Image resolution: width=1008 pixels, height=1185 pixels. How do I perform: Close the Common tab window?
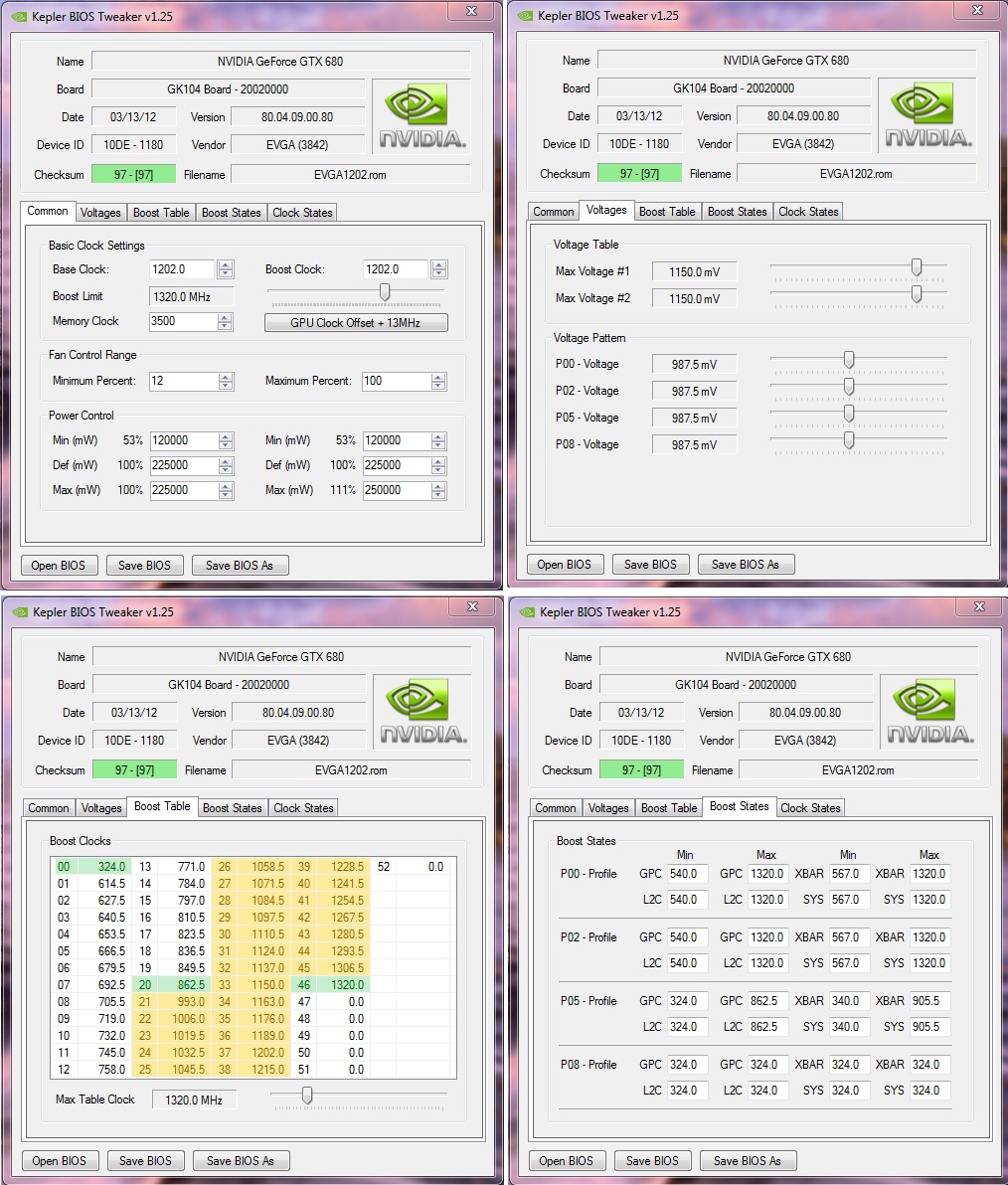coord(471,11)
